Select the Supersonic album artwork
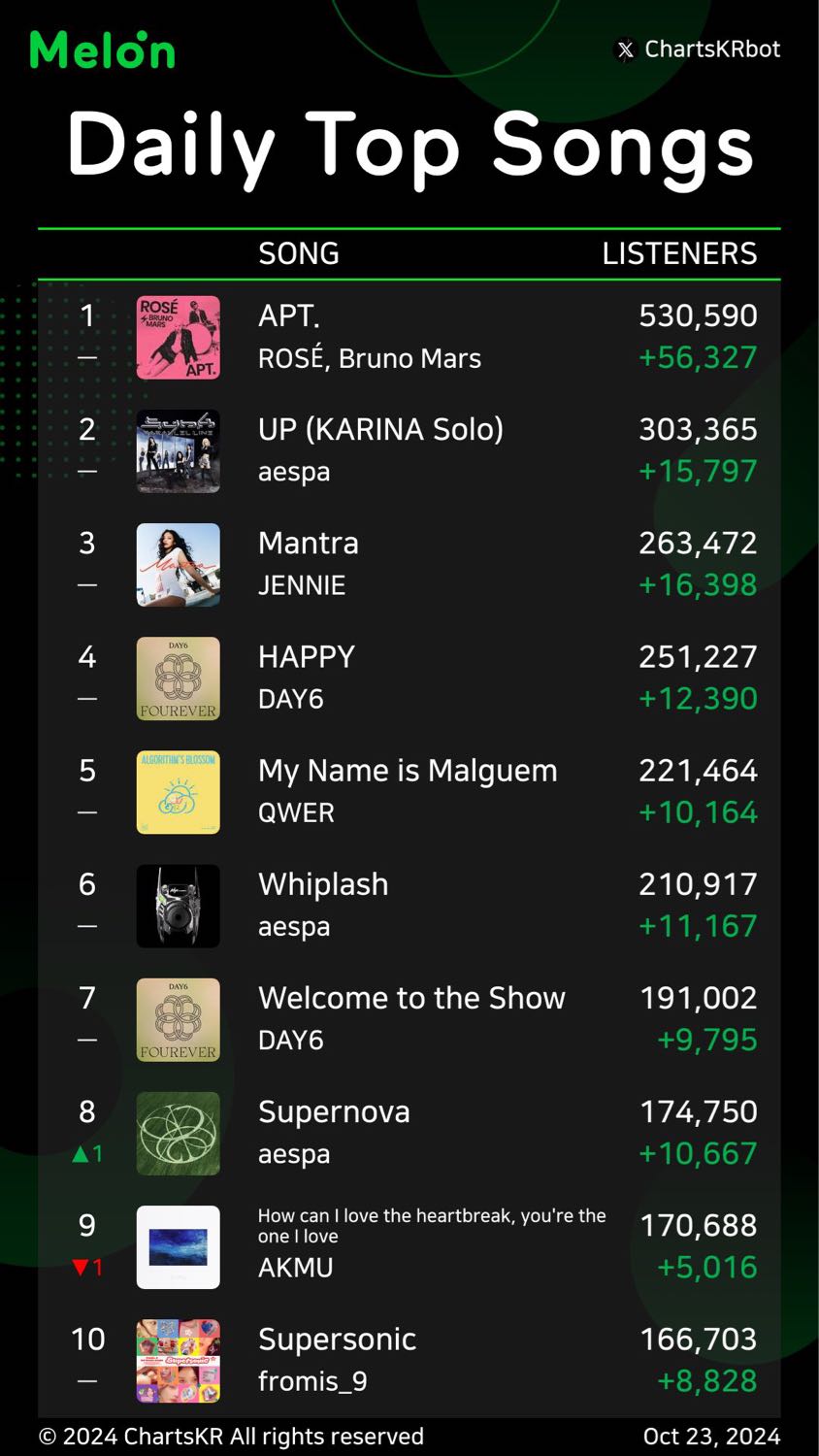The image size is (819, 1456). 179,1361
